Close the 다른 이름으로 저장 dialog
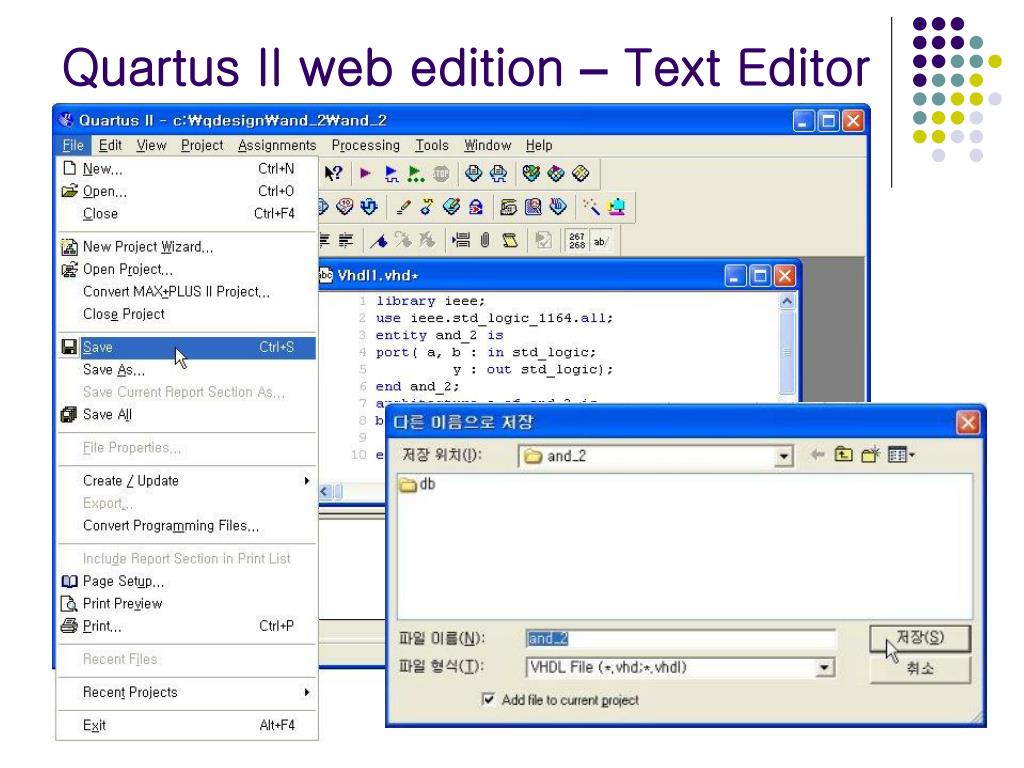 coord(968,423)
